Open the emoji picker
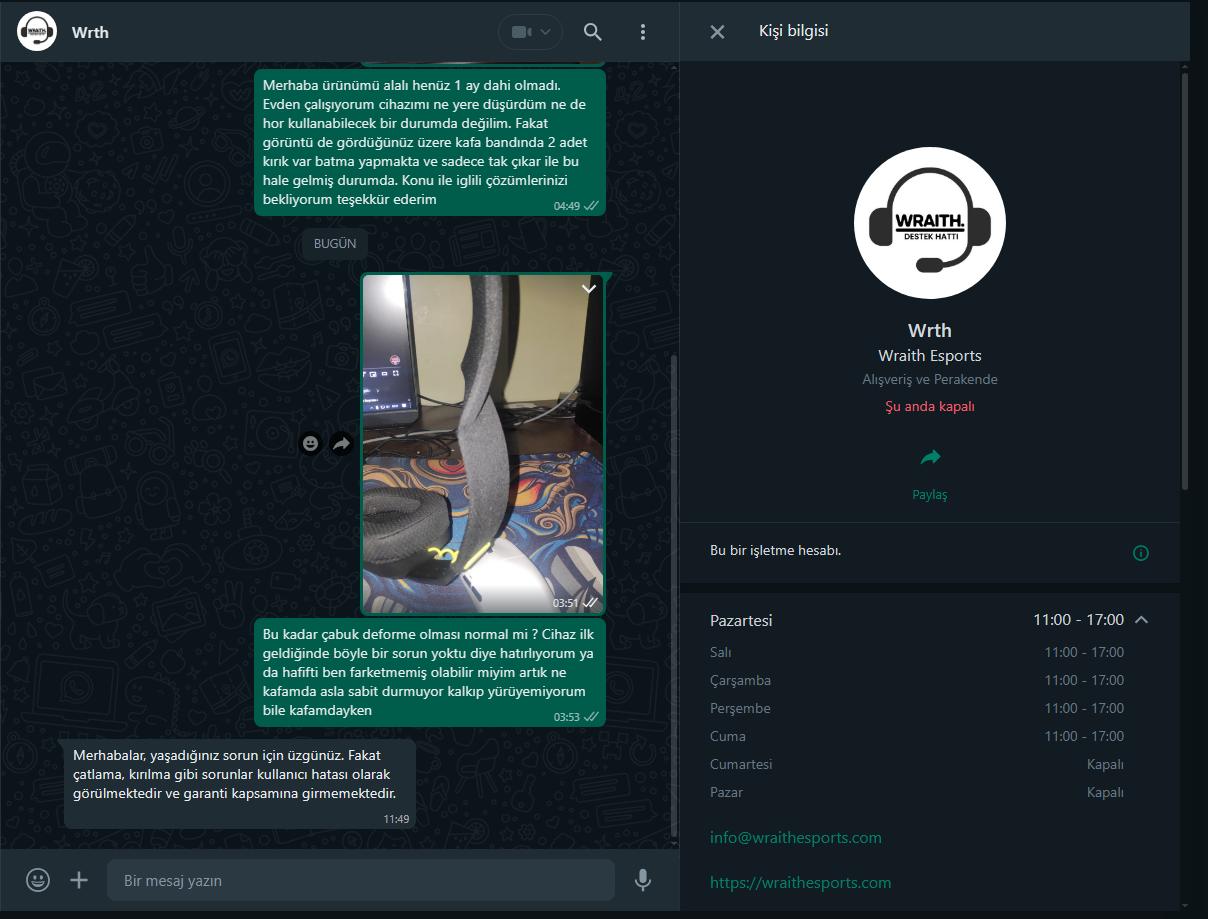This screenshot has height=919, width=1208. tap(37, 880)
